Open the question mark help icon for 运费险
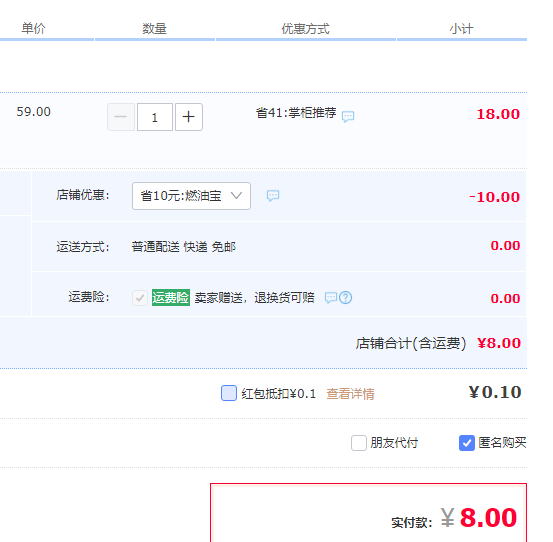The height and width of the screenshot is (542, 553). tap(346, 298)
